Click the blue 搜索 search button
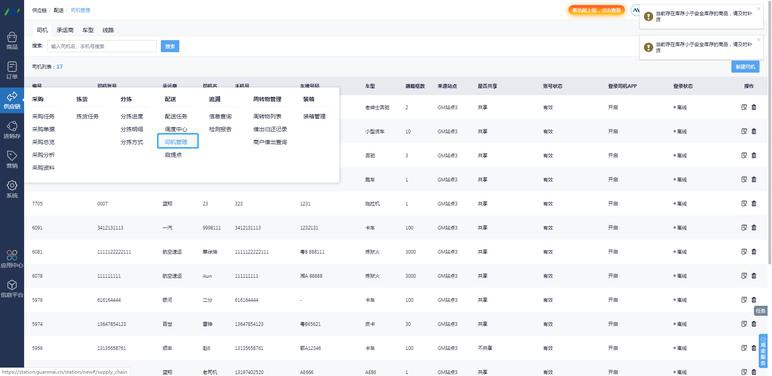Screen dimensions: 772x376 click(170, 46)
